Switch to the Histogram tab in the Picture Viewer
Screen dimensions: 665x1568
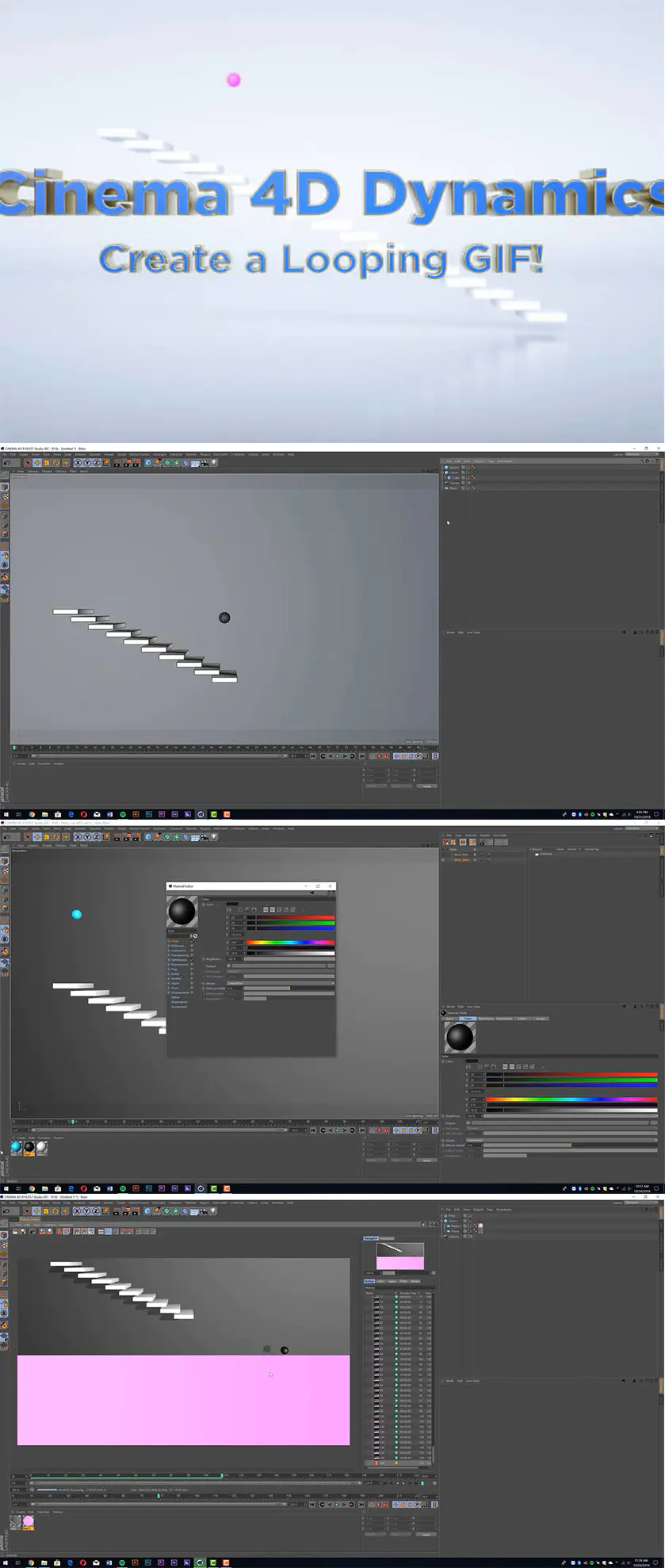click(x=387, y=1238)
